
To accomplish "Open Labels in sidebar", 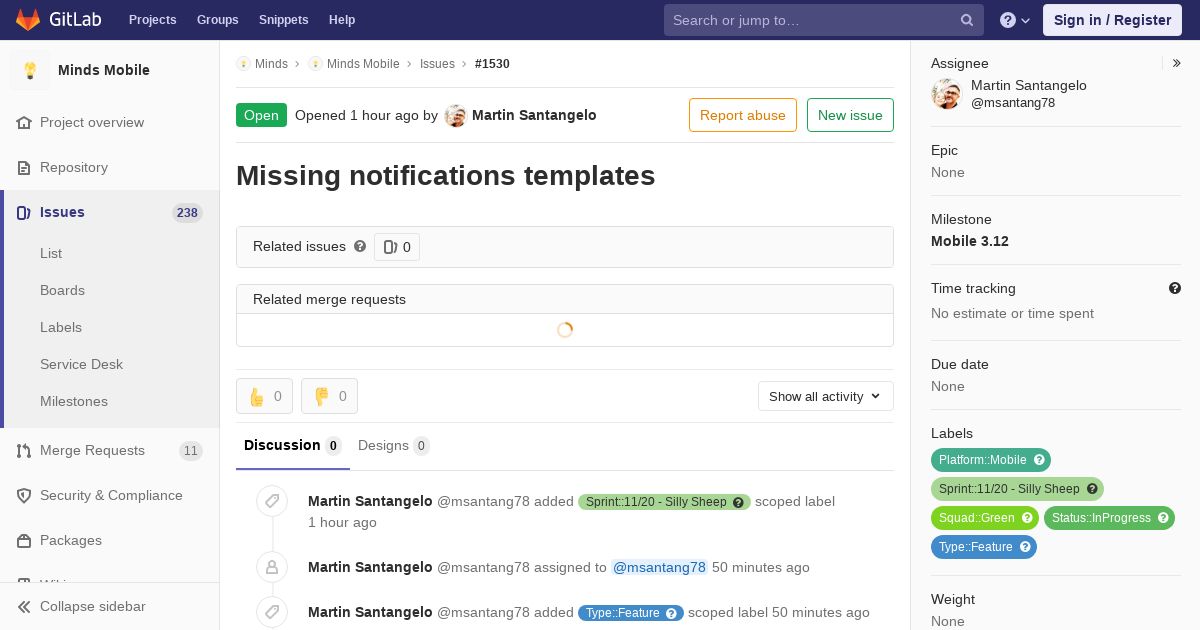I will 61,327.
